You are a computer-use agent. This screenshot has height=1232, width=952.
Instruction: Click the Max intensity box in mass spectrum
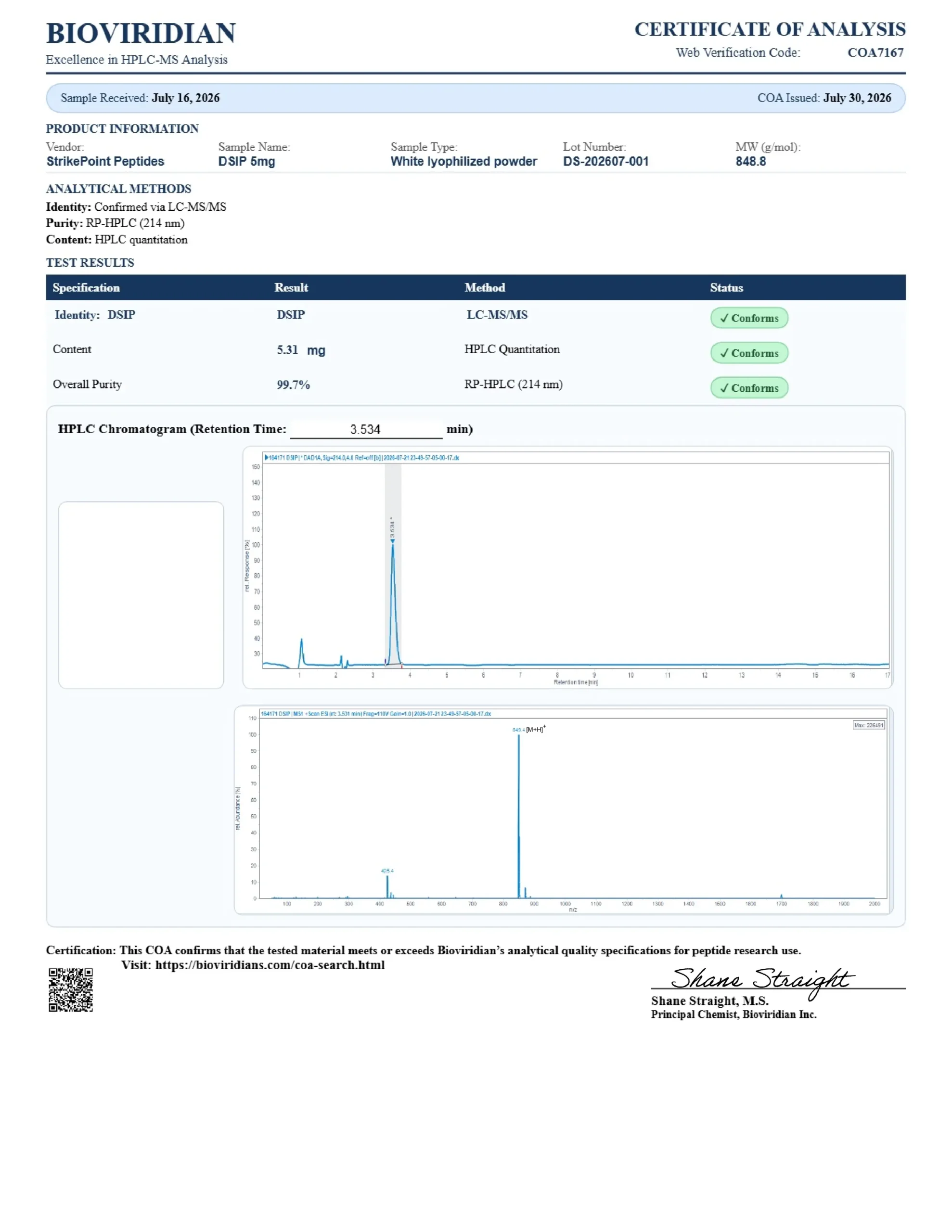pos(868,725)
